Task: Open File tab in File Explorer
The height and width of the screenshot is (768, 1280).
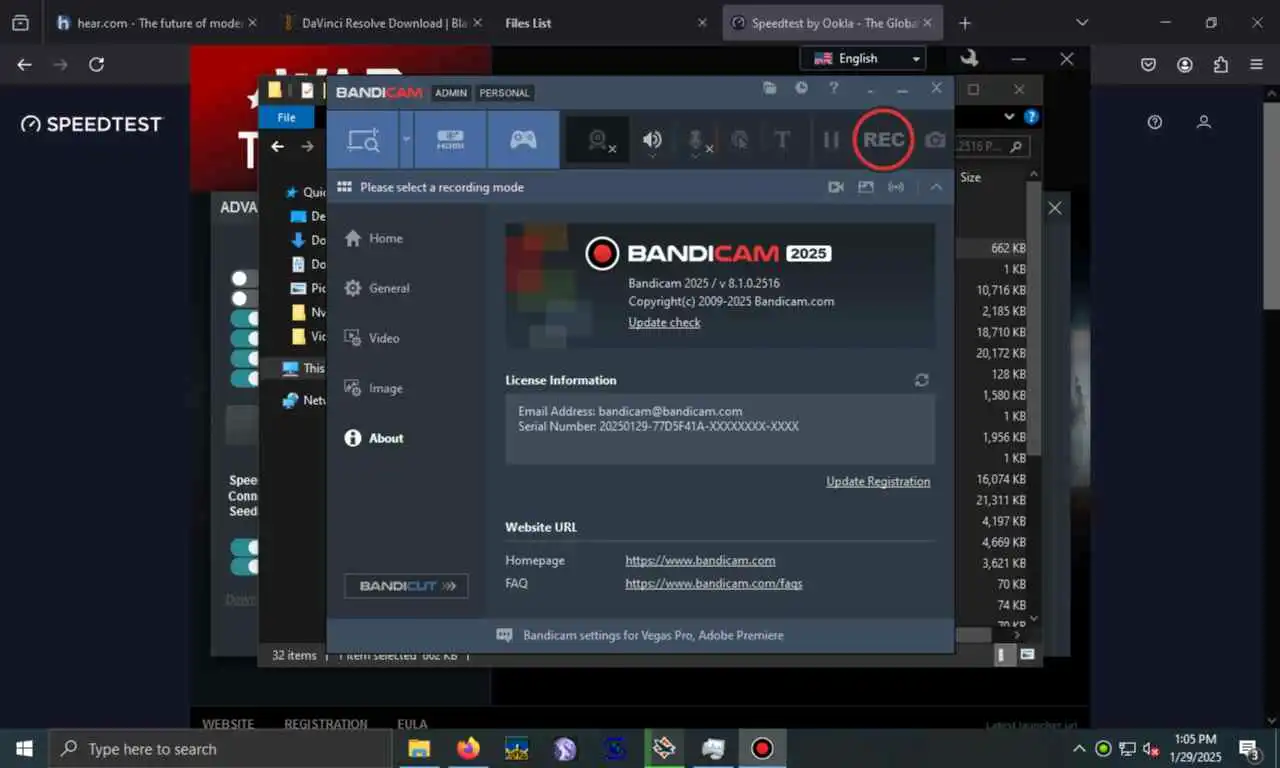Action: (286, 117)
